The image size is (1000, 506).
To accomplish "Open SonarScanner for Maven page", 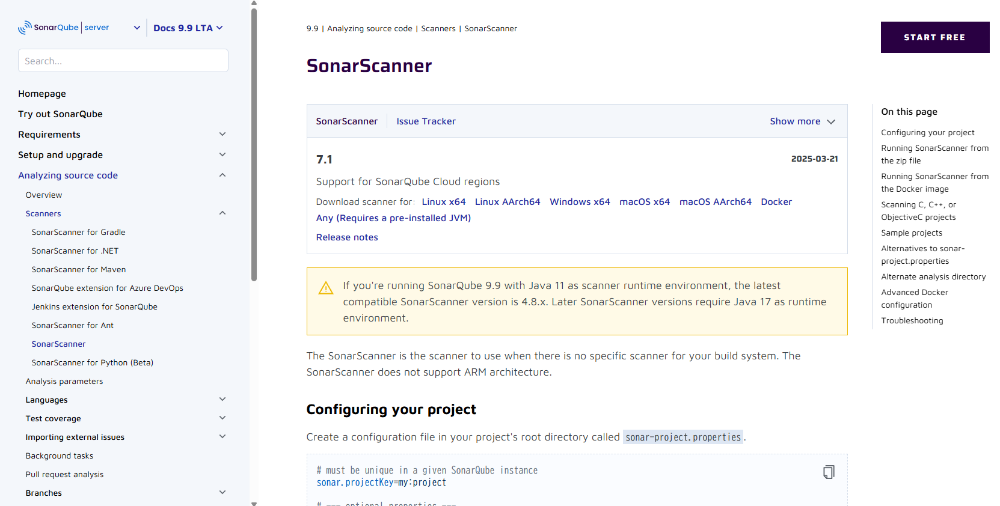I will click(79, 269).
